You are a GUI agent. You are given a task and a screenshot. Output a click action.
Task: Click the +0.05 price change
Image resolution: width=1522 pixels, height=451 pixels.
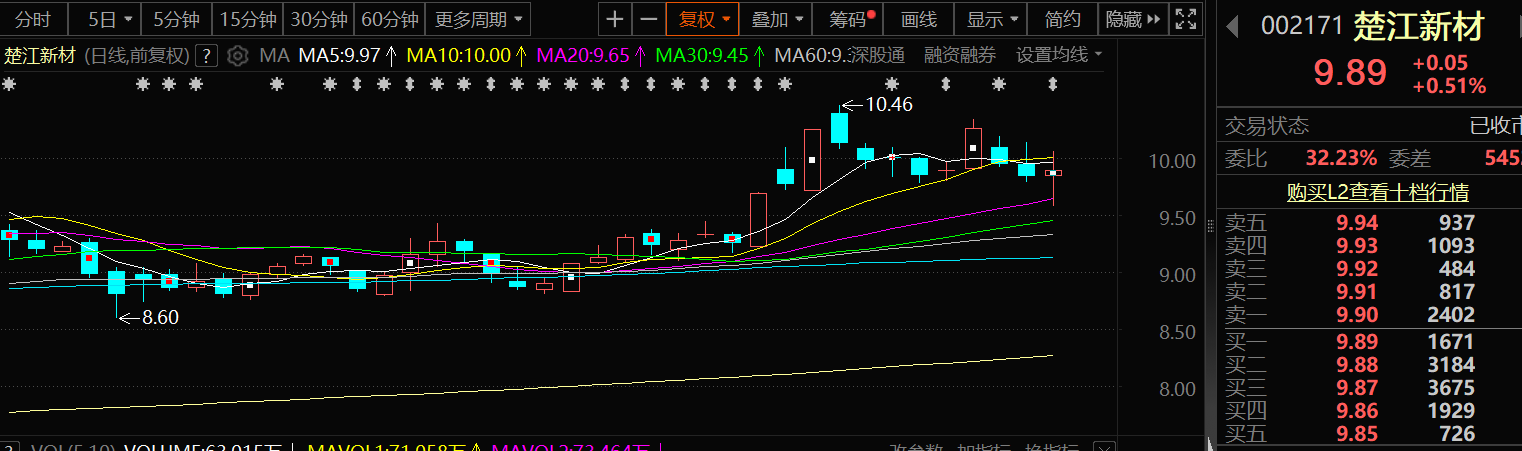(1440, 64)
